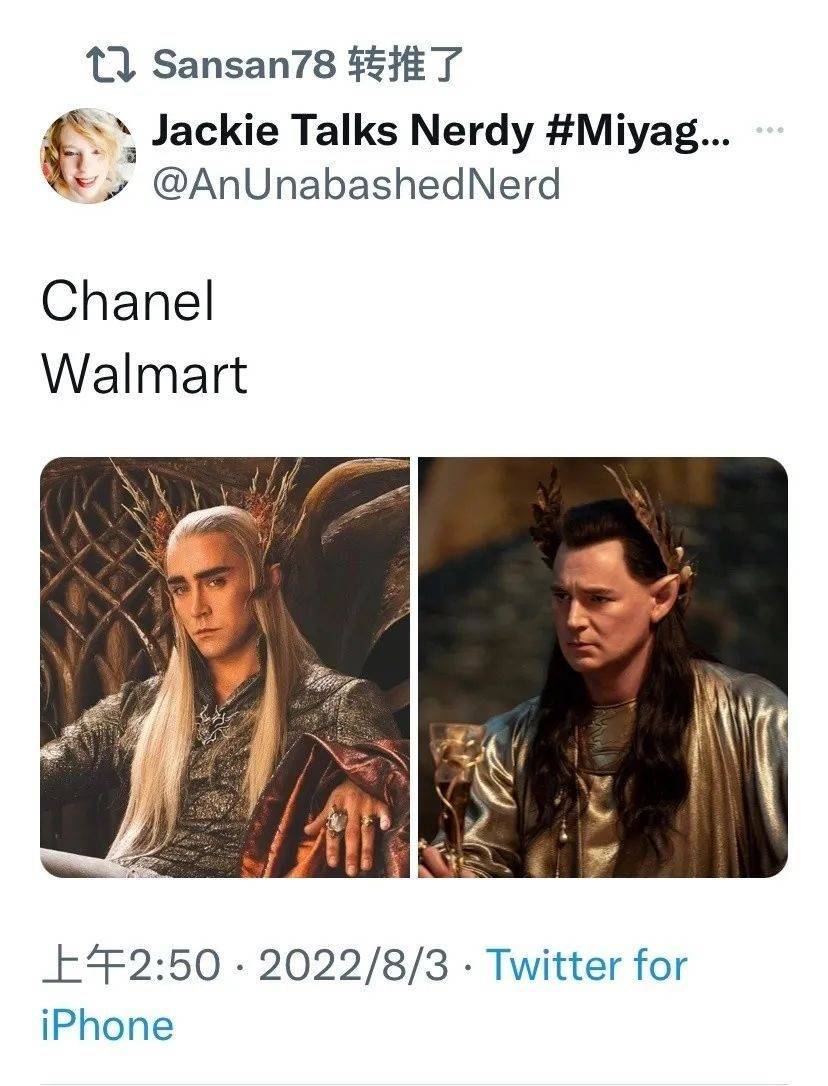Click the 2022/8/3 date text
The image size is (828, 1086).
[353, 965]
